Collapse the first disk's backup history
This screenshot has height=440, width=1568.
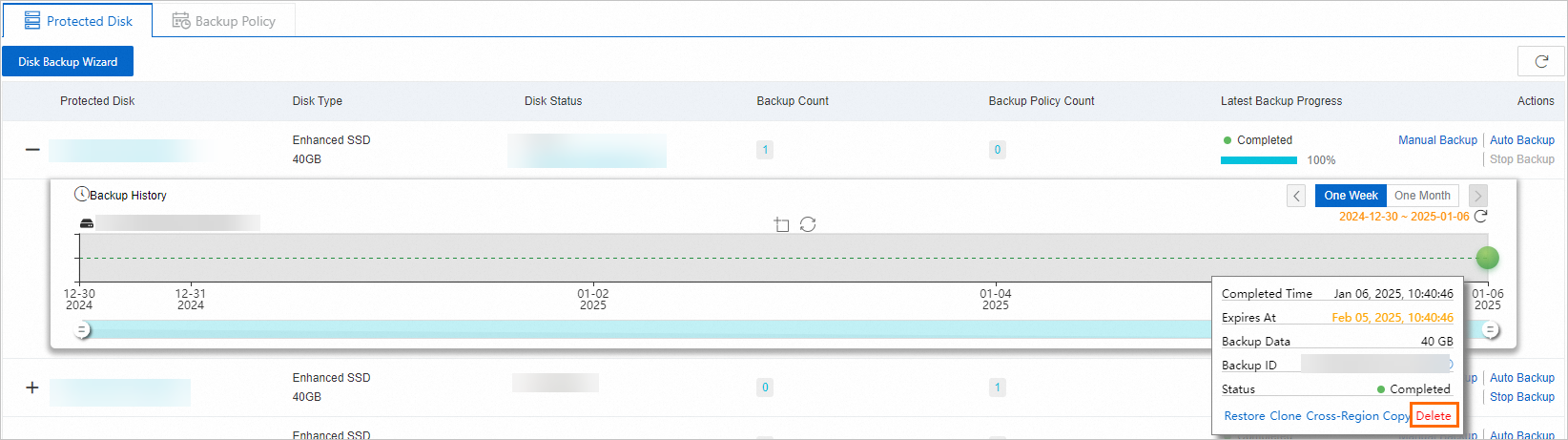(32, 150)
